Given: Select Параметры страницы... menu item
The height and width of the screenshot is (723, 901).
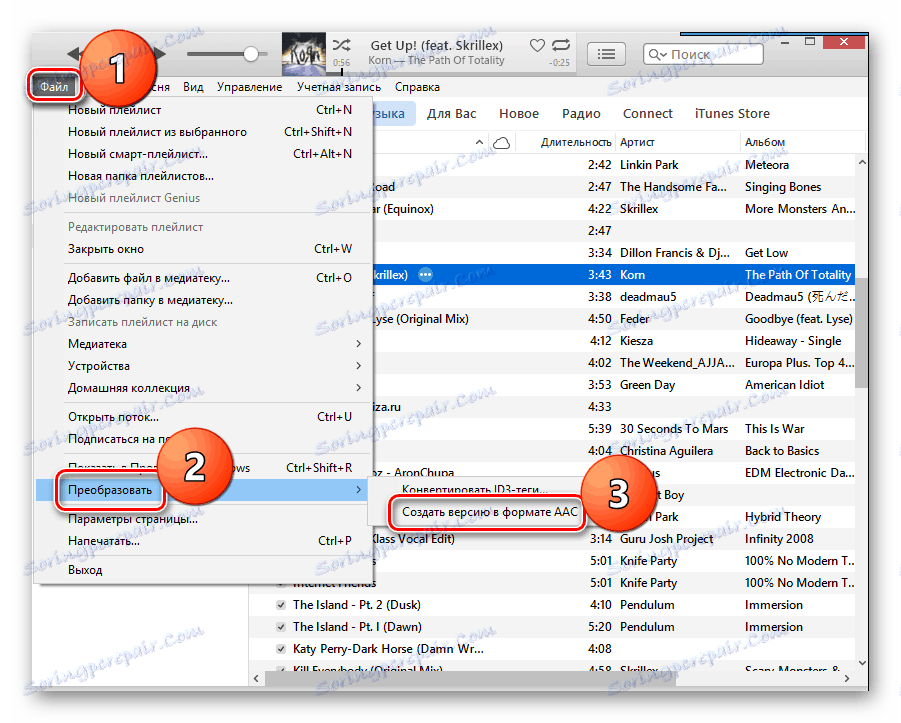Looking at the screenshot, I should coord(201,519).
